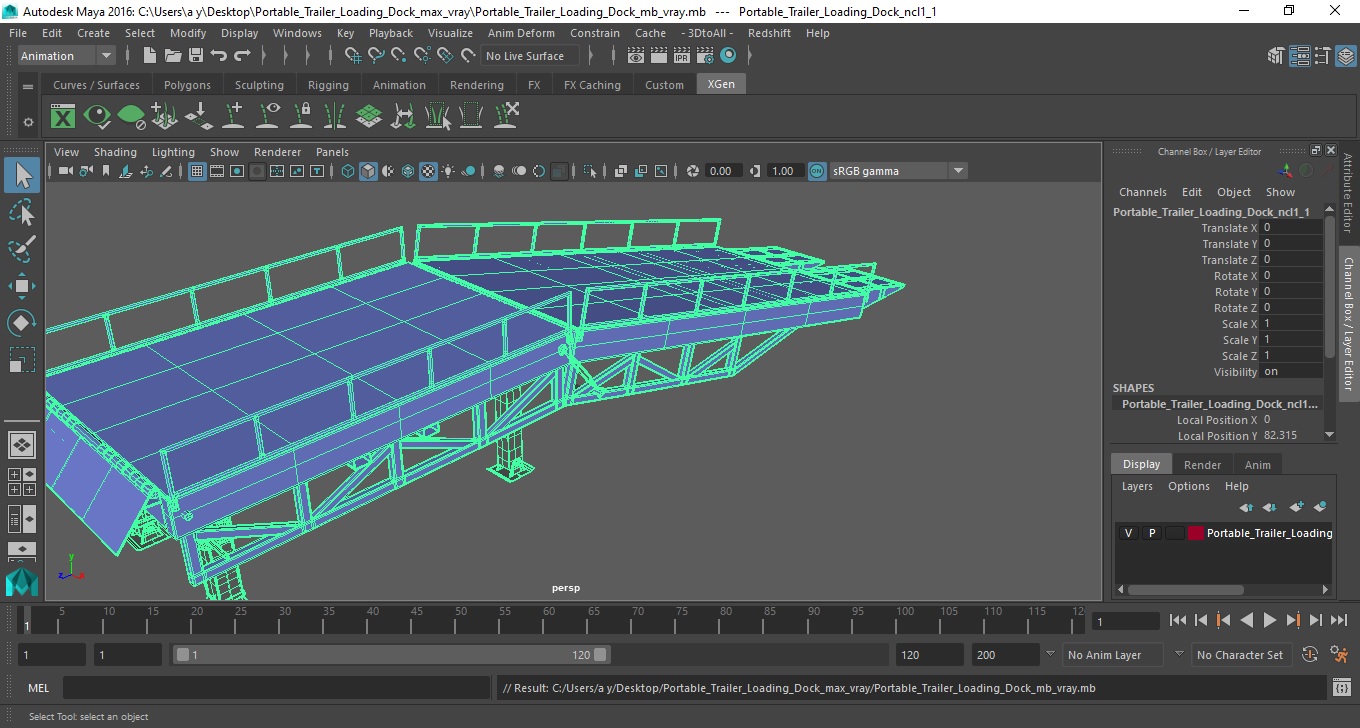Image resolution: width=1360 pixels, height=728 pixels.
Task: Click the playback range slider bar
Action: (391, 655)
